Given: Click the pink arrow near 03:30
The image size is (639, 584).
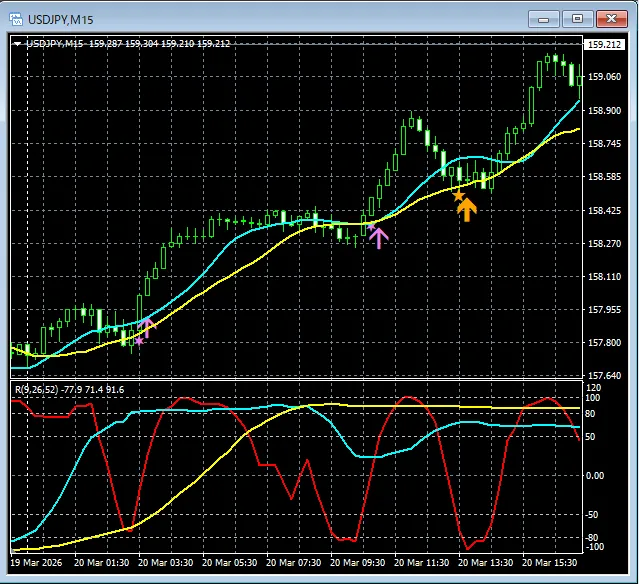Looking at the screenshot, I should (x=148, y=326).
